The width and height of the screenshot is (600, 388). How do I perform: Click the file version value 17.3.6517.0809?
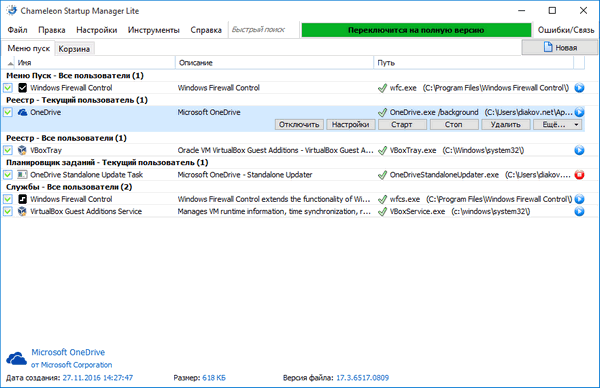click(x=362, y=378)
